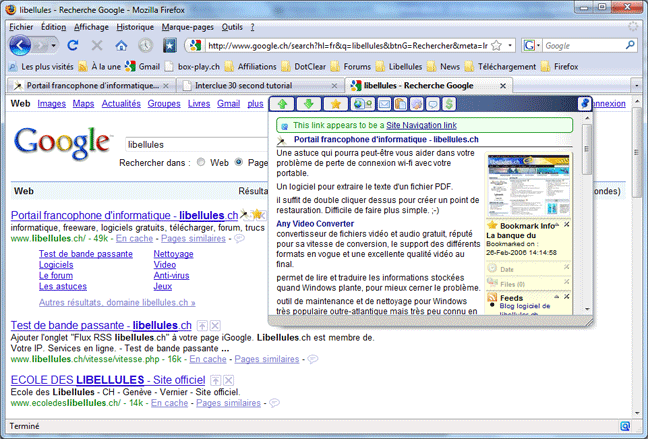Image resolution: width=648 pixels, height=439 pixels.
Task: Close the Bookmark Info panel with its X
Action: (x=567, y=224)
